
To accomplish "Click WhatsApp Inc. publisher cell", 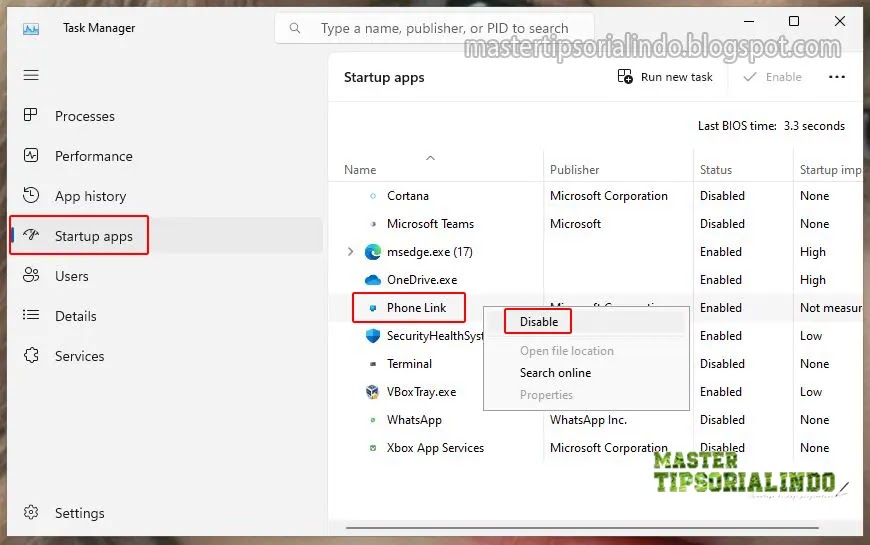I will (x=588, y=420).
